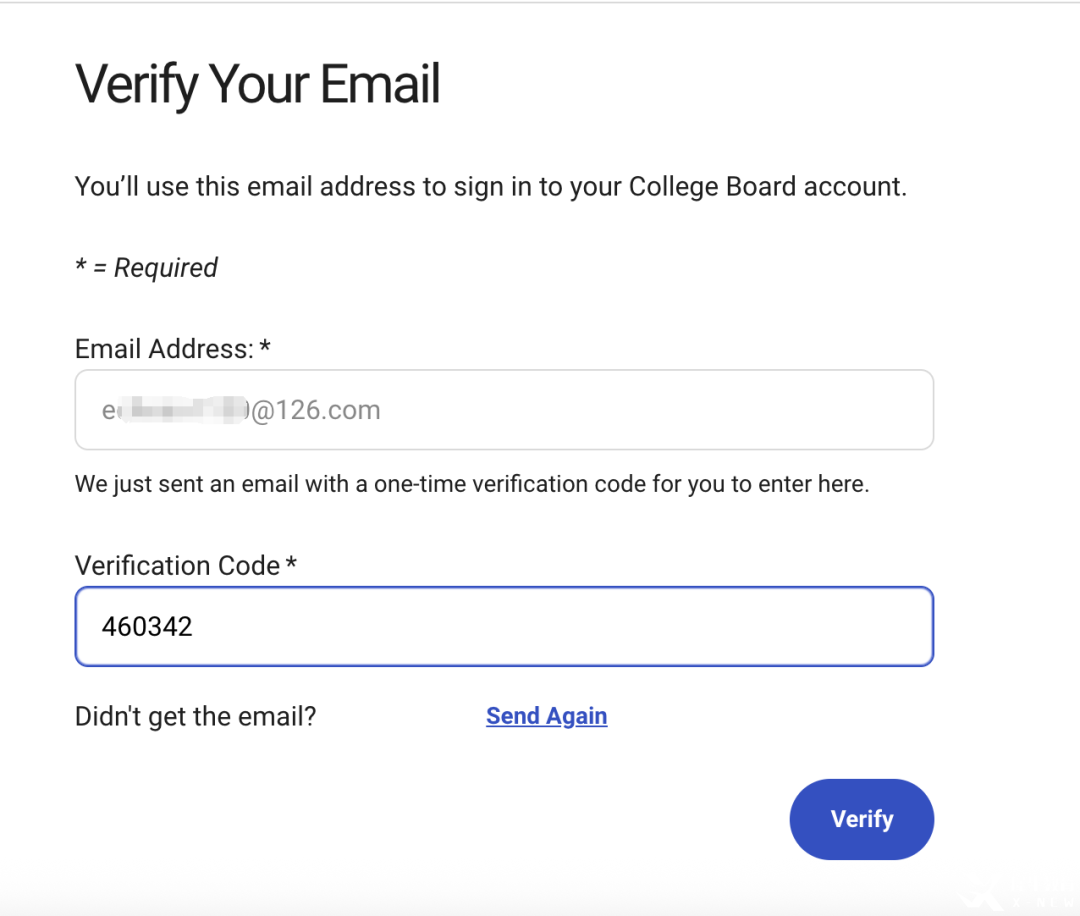Click the "Didn't get the email?" text
Image resolution: width=1080 pixels, height=916 pixels.
(195, 716)
